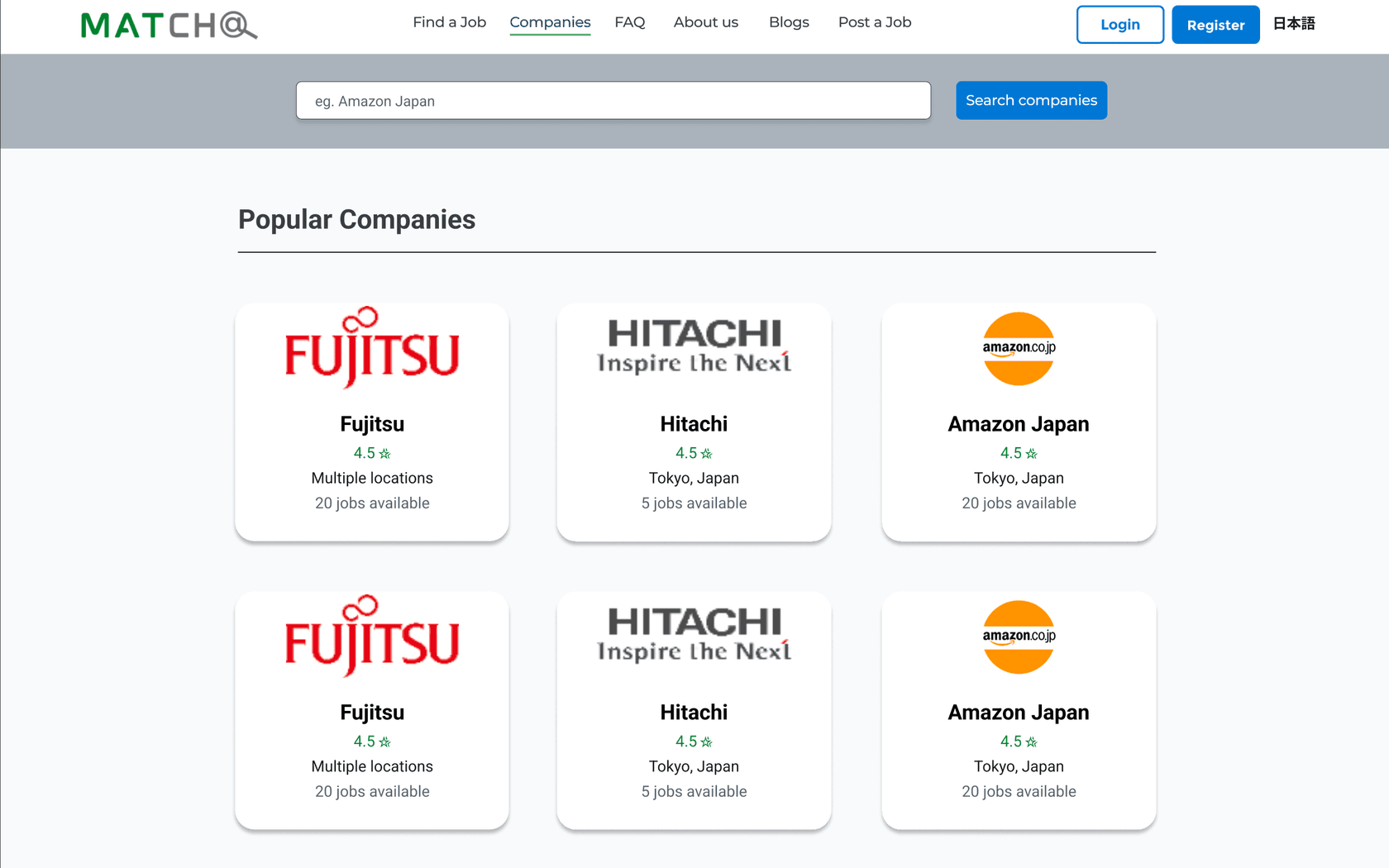1389x868 pixels.
Task: Select the Companies nav item
Action: point(550,22)
